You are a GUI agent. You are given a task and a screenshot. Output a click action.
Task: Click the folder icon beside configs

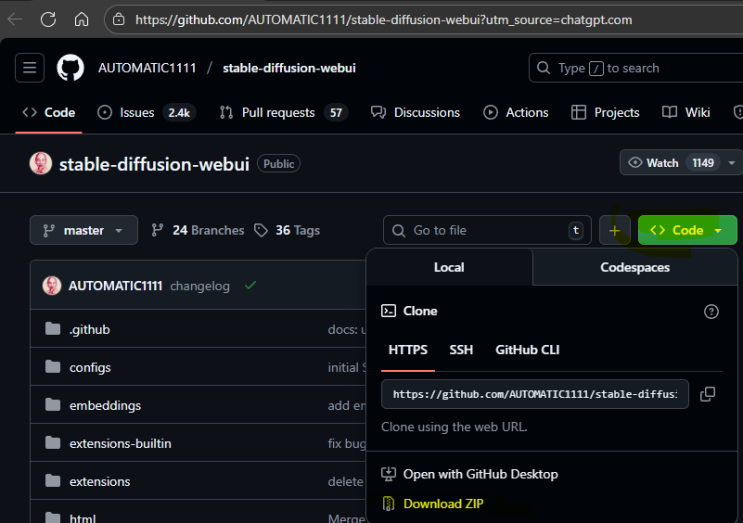[x=53, y=367]
